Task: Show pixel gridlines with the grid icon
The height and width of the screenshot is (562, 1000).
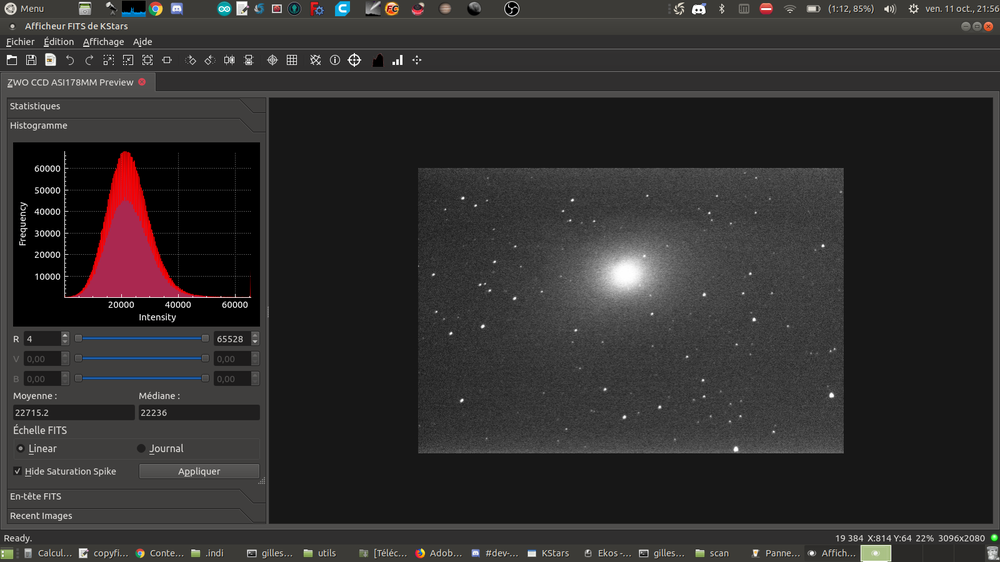Action: [x=292, y=61]
